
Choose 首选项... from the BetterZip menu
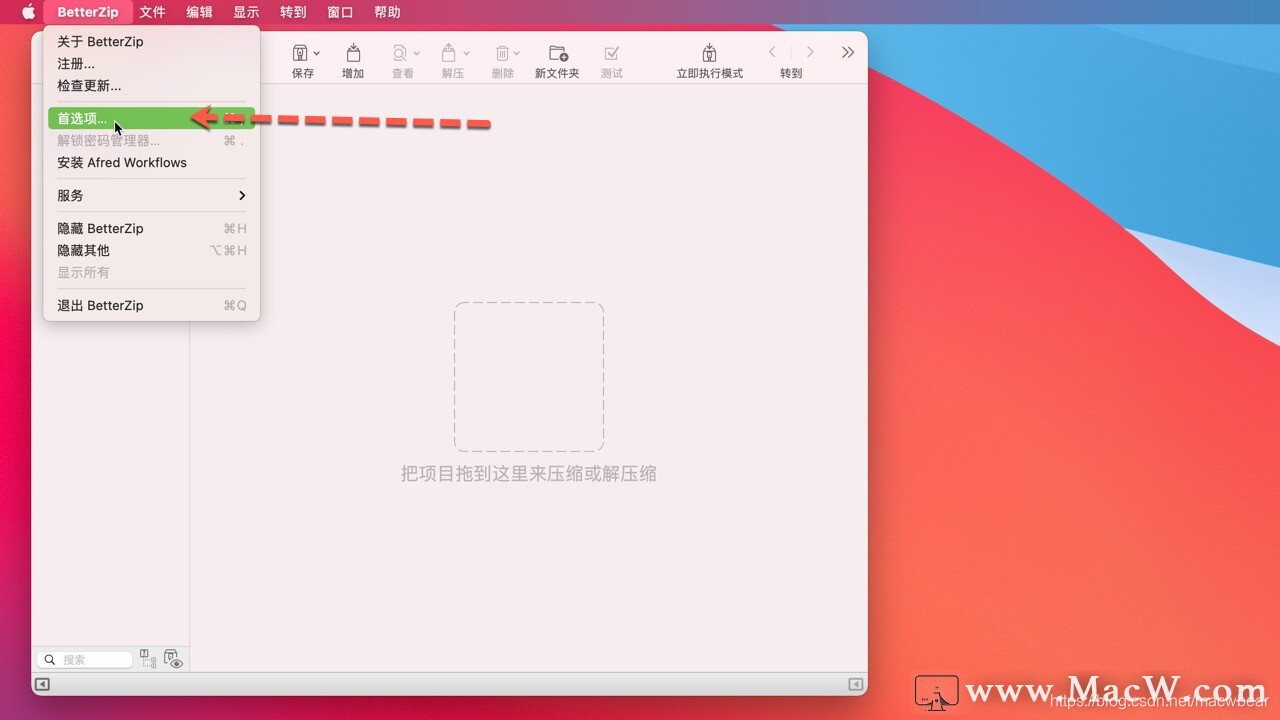click(x=151, y=118)
